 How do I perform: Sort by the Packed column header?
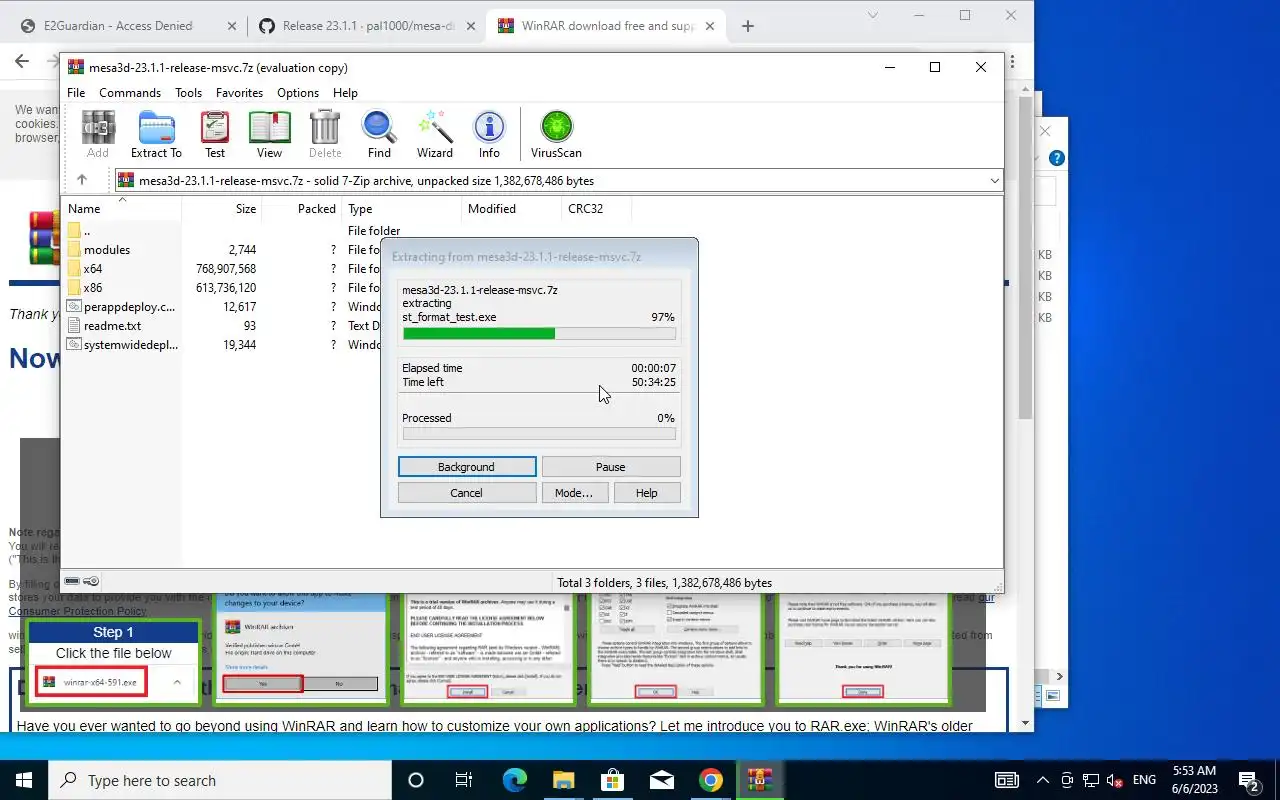click(x=302, y=209)
